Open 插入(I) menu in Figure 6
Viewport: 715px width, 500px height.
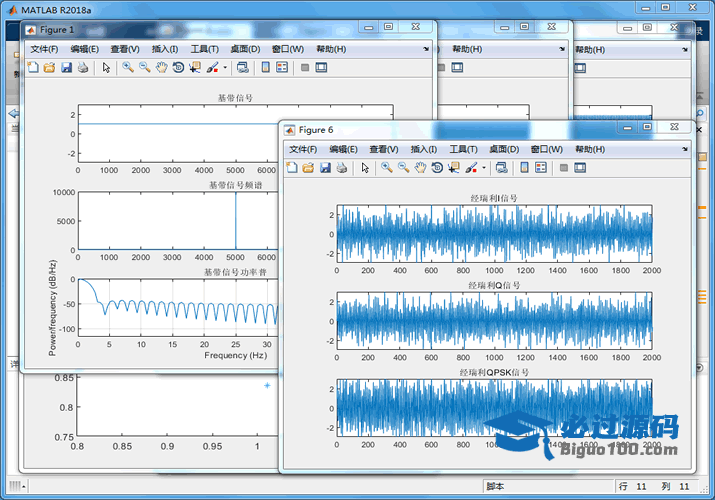(424, 149)
